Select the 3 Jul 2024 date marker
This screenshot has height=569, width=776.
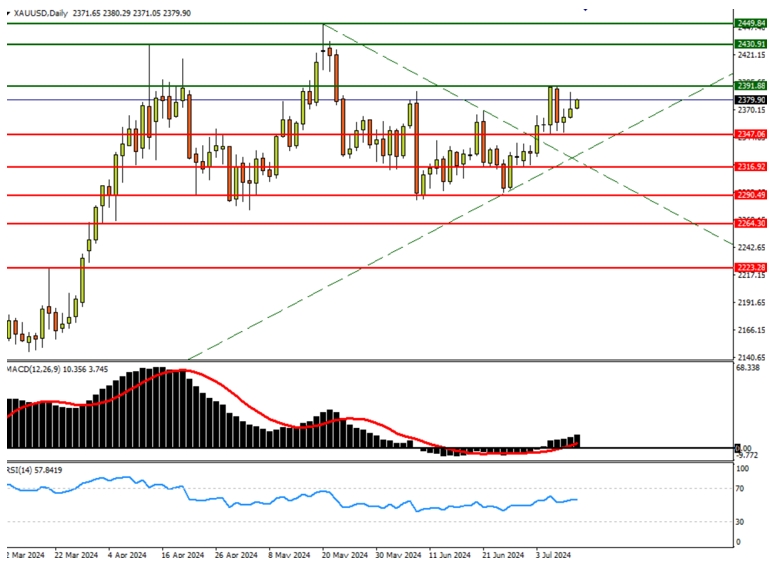coord(552,553)
